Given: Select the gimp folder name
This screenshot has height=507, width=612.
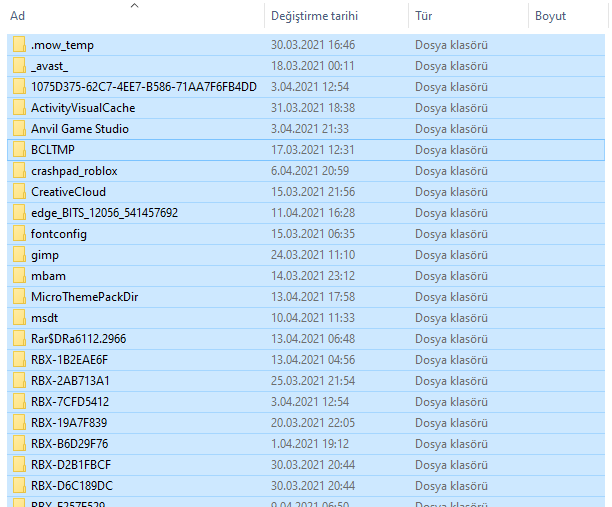Looking at the screenshot, I should 45,256.
